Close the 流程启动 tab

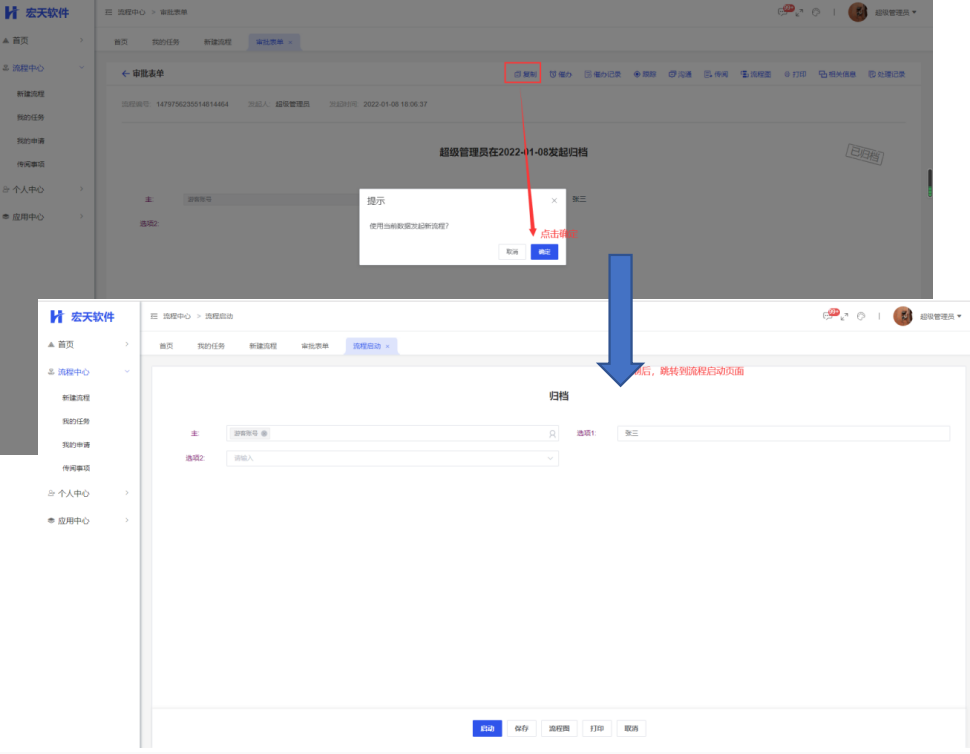tap(388, 346)
